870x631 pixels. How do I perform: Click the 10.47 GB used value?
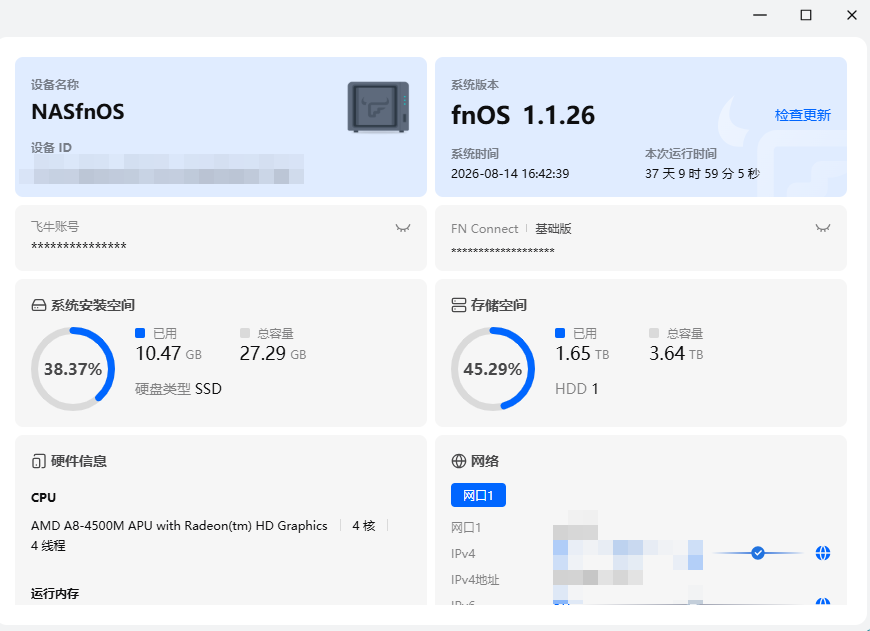(168, 354)
